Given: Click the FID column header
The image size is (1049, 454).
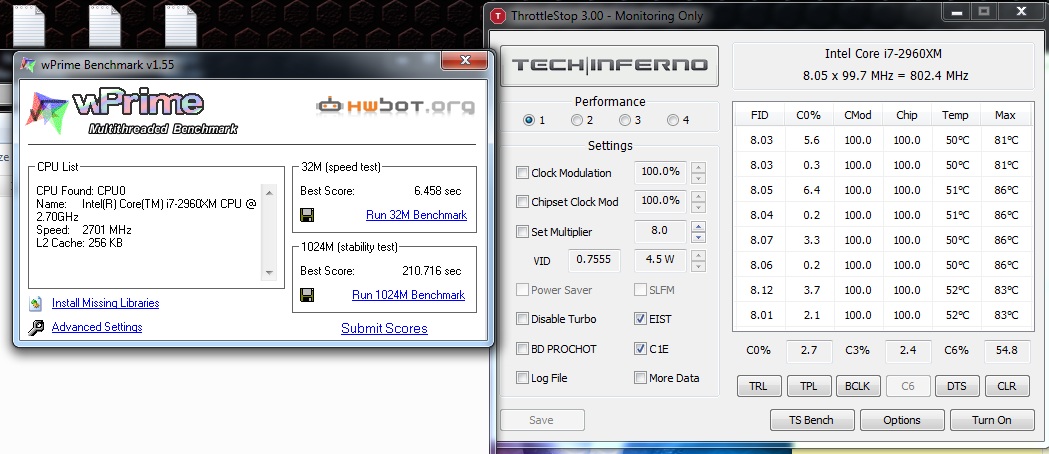Looking at the screenshot, I should click(x=759, y=115).
